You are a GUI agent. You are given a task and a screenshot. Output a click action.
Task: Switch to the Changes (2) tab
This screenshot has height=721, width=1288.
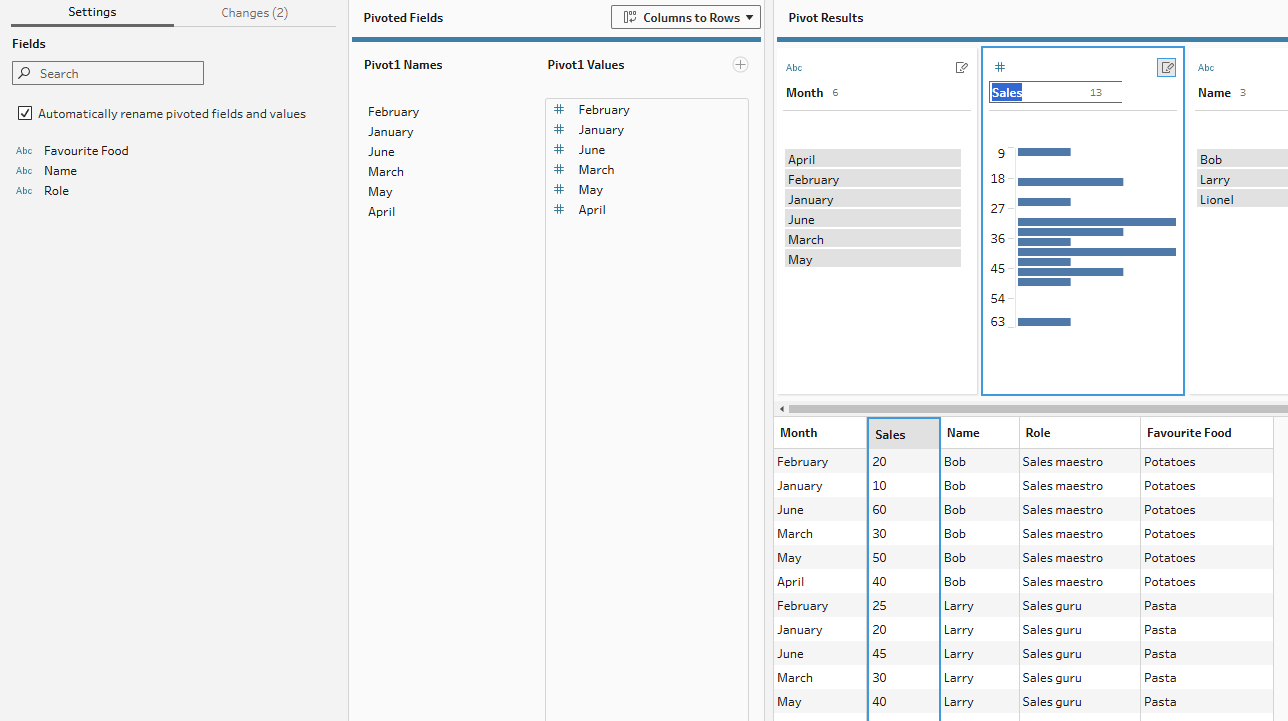pos(254,13)
